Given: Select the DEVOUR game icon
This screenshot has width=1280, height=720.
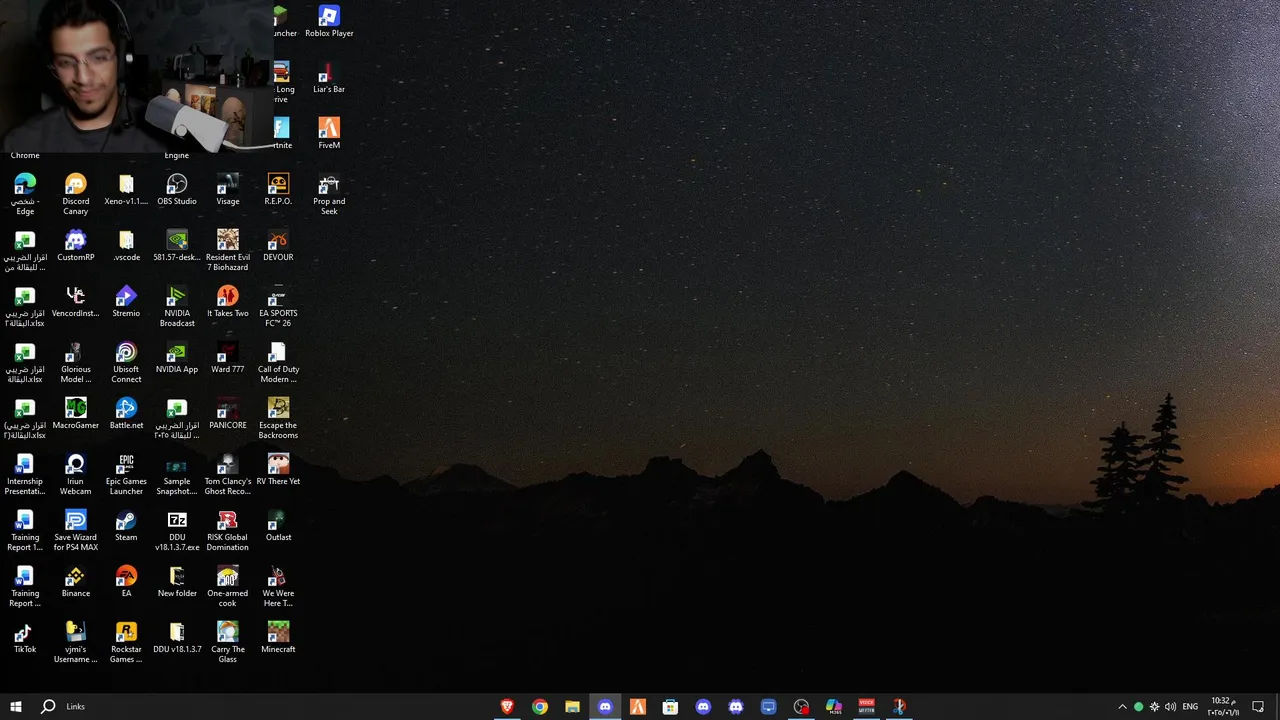Looking at the screenshot, I should pos(278,245).
